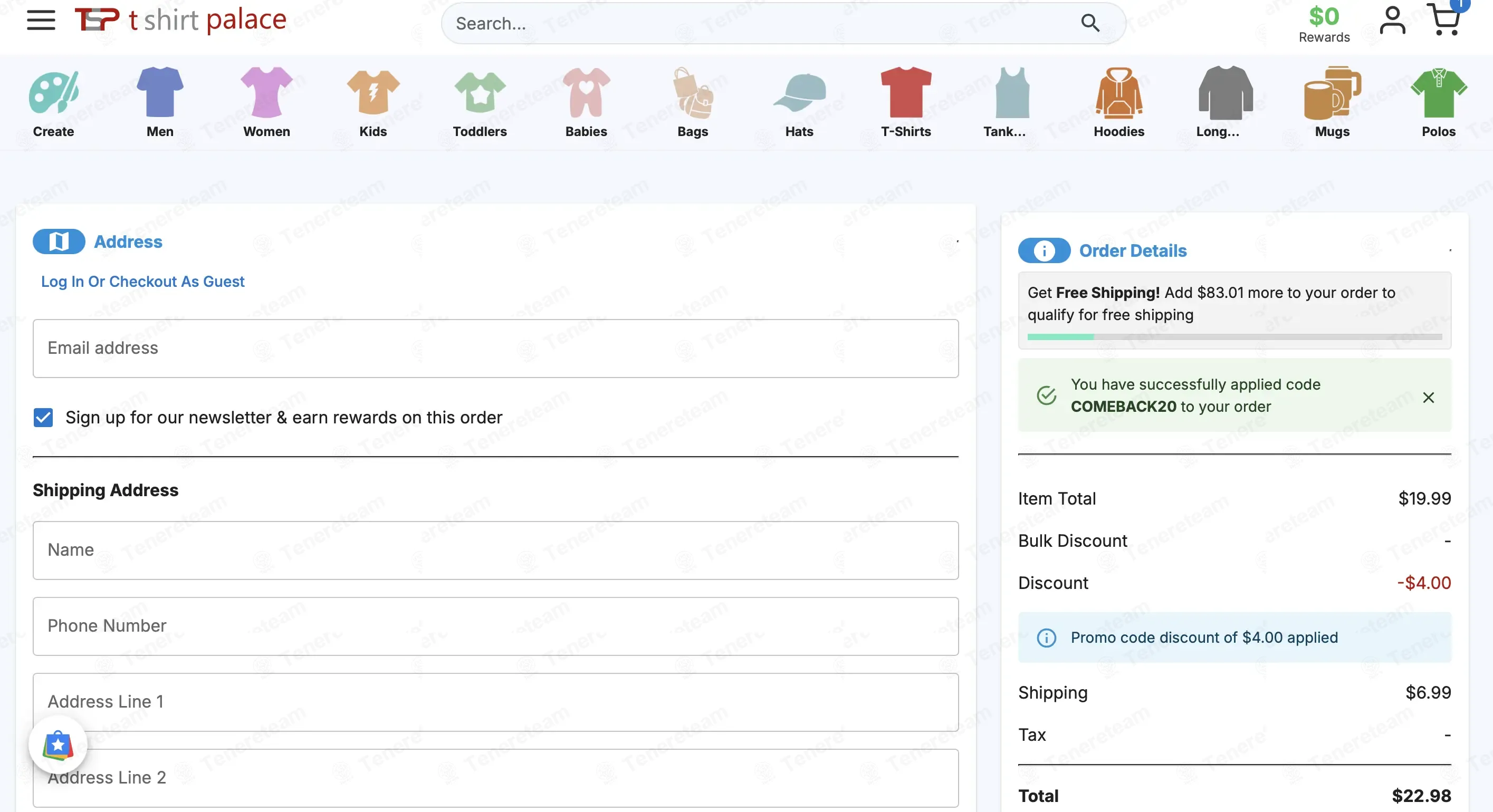The width and height of the screenshot is (1493, 812).
Task: Click the Address section heading
Action: 128,241
